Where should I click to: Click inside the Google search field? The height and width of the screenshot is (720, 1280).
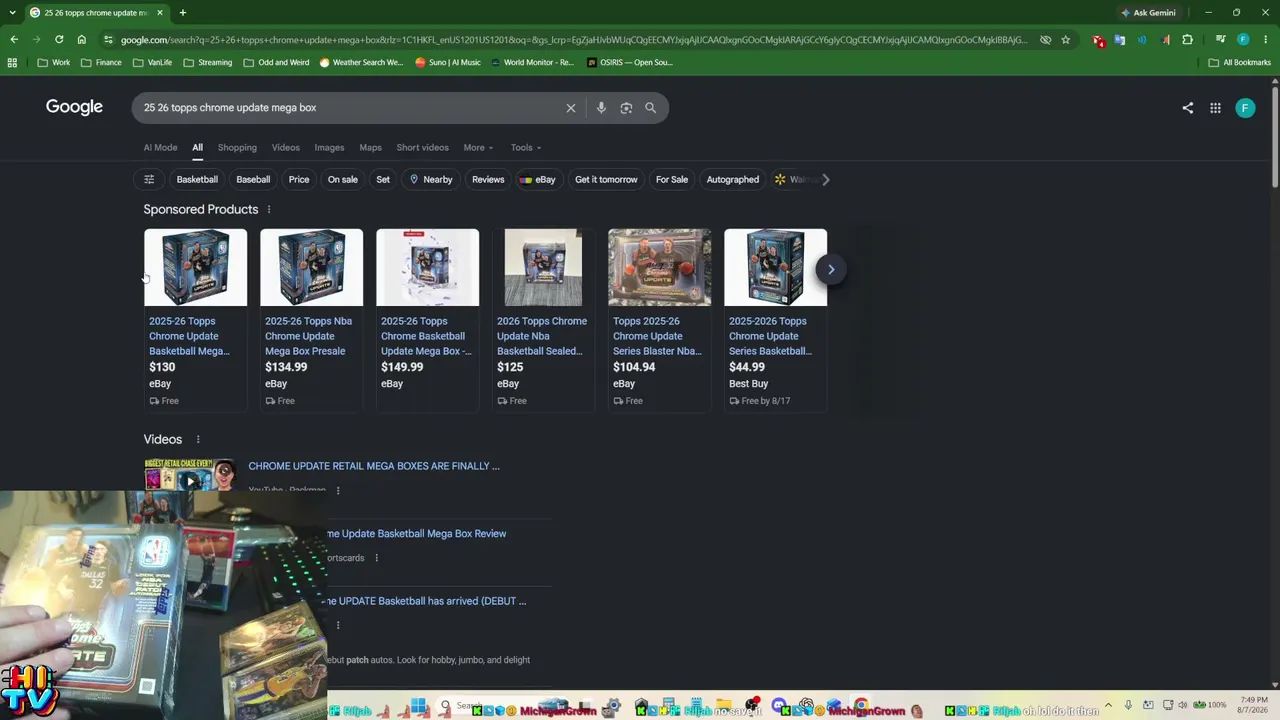[x=350, y=108]
